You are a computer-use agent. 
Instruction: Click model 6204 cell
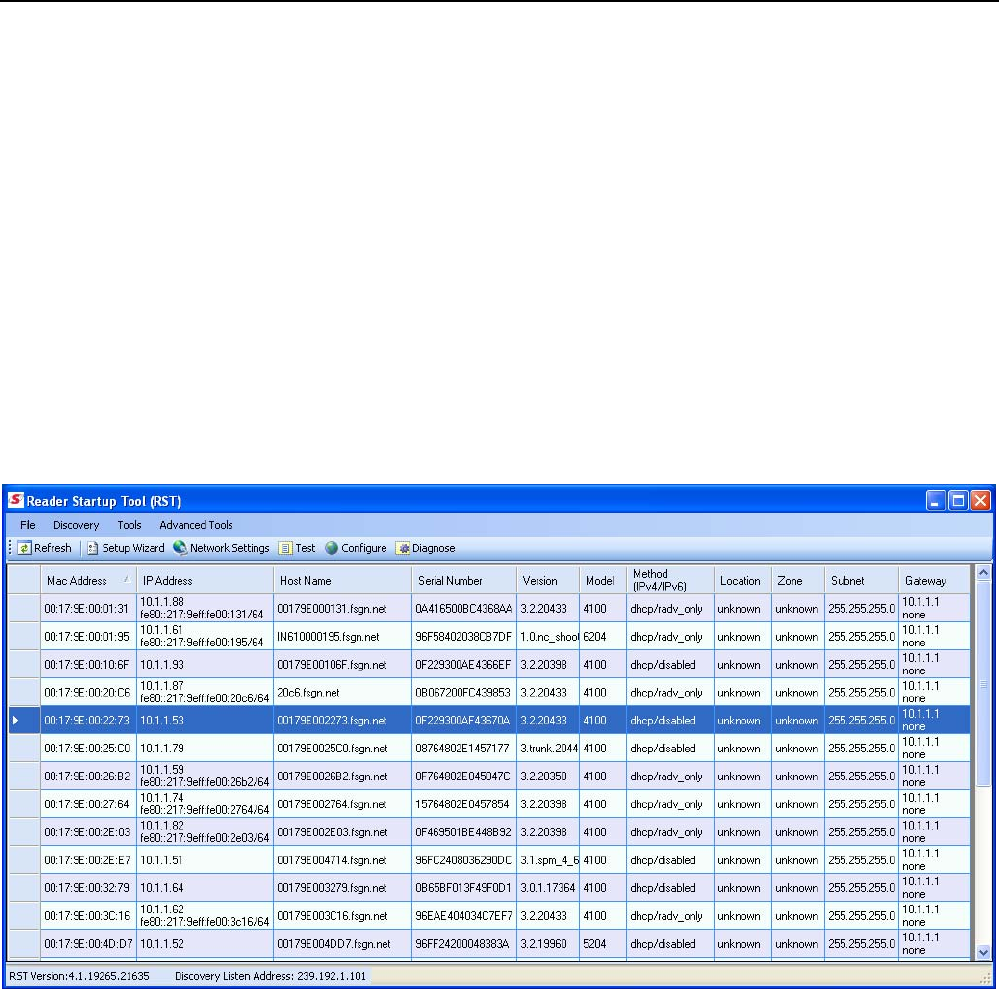coord(603,637)
